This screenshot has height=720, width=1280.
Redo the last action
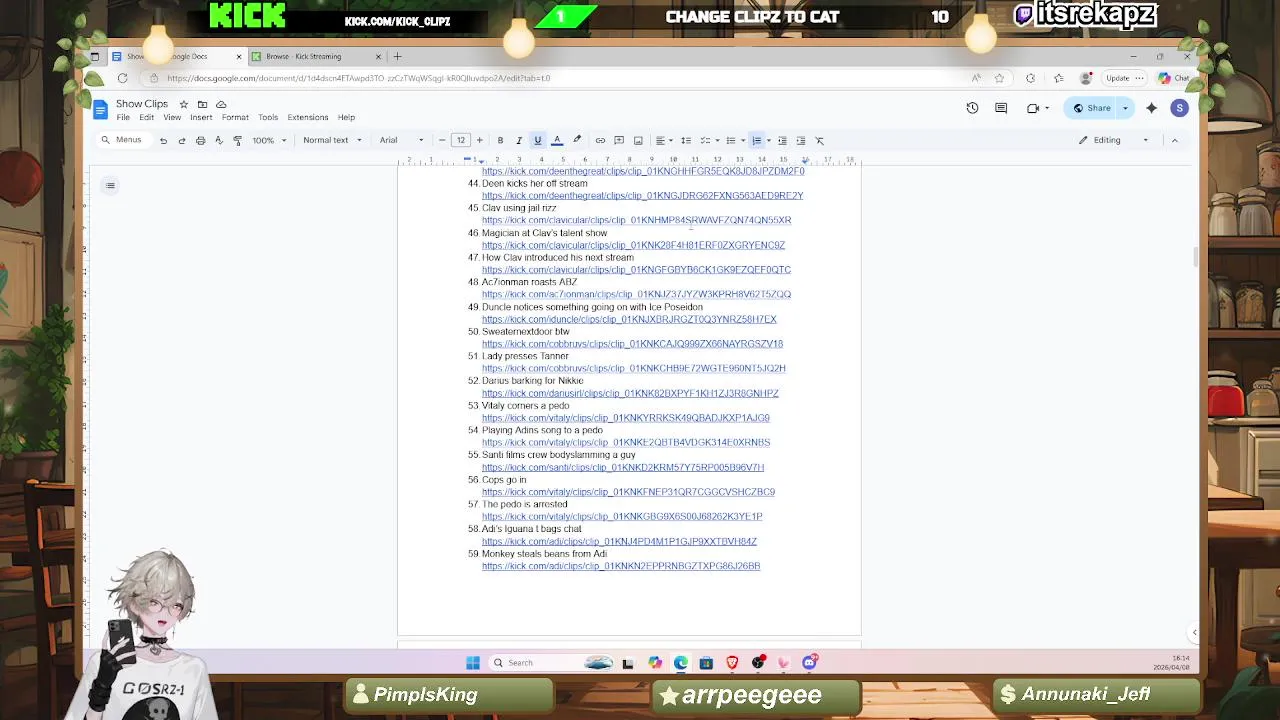[181, 140]
